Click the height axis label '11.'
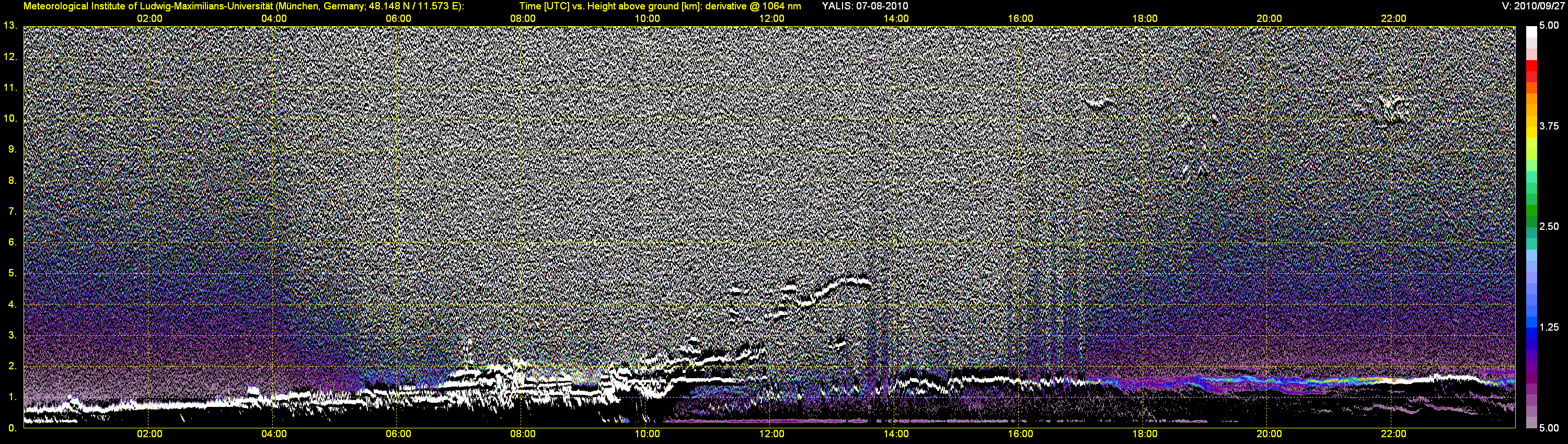This screenshot has height=444, width=1568. point(10,88)
